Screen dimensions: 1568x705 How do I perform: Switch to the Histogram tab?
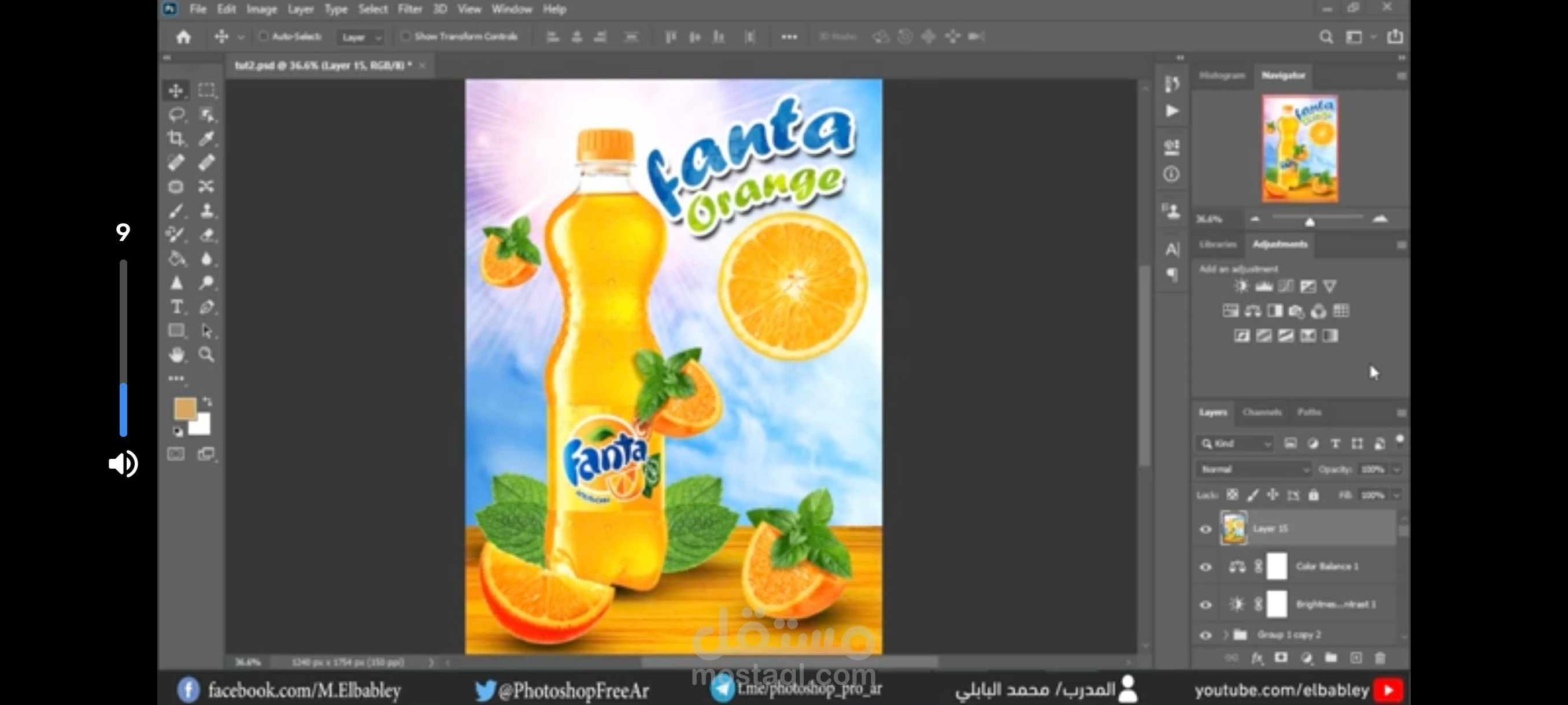(x=1222, y=76)
